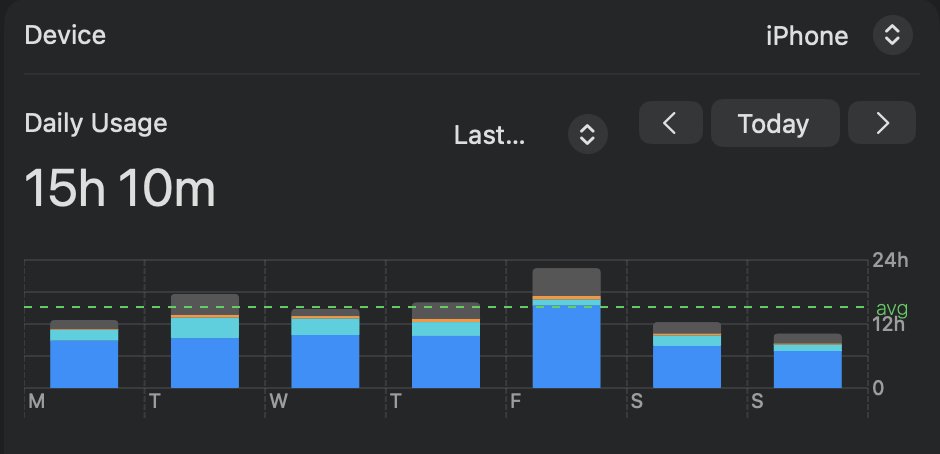Click the green avg label
940x454 pixels.
(x=892, y=309)
